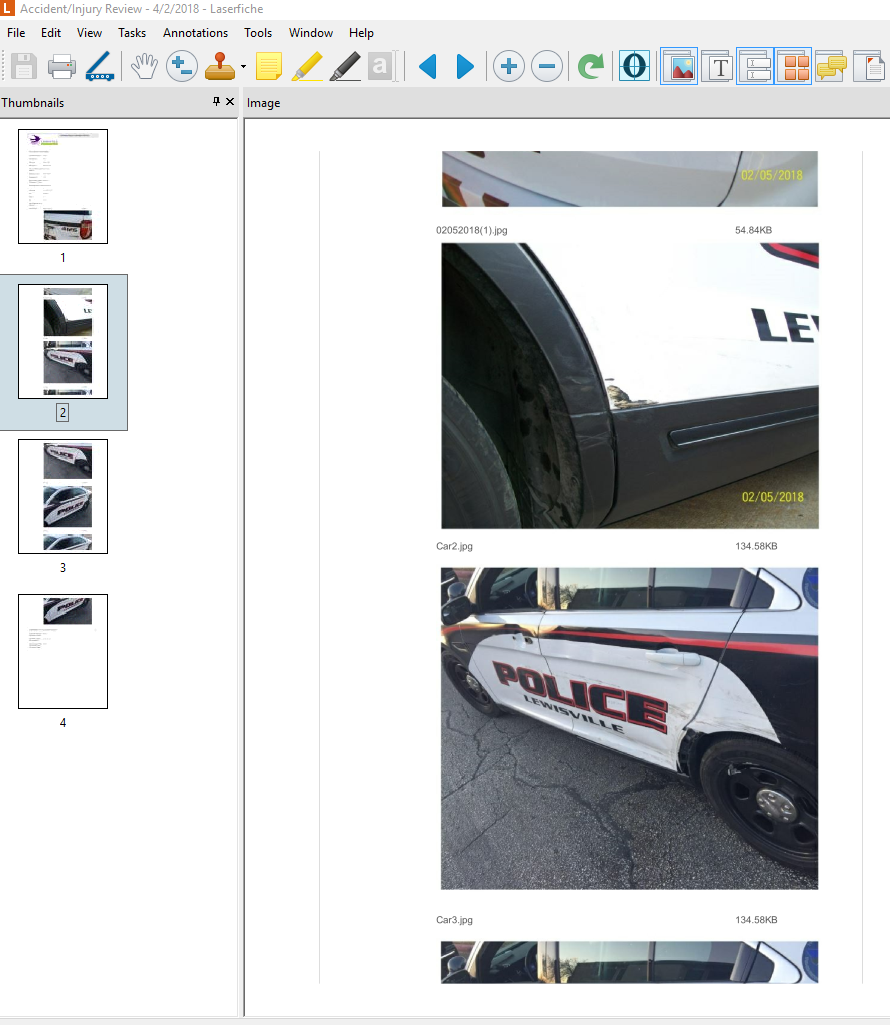Open the Stamp tool dropdown arrow
This screenshot has height=1025, width=890.
[243, 67]
